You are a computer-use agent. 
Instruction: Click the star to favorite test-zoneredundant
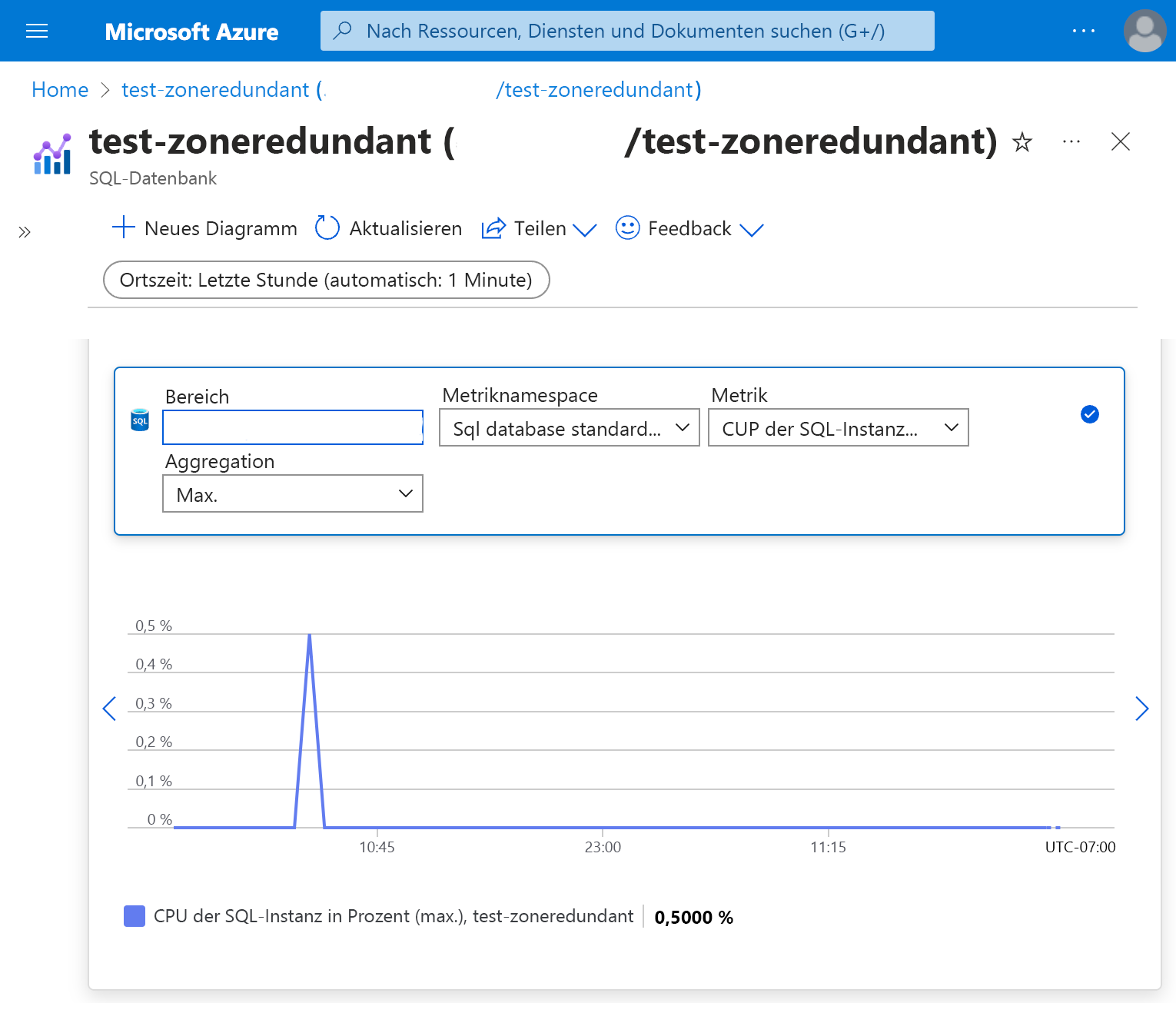tap(1021, 142)
